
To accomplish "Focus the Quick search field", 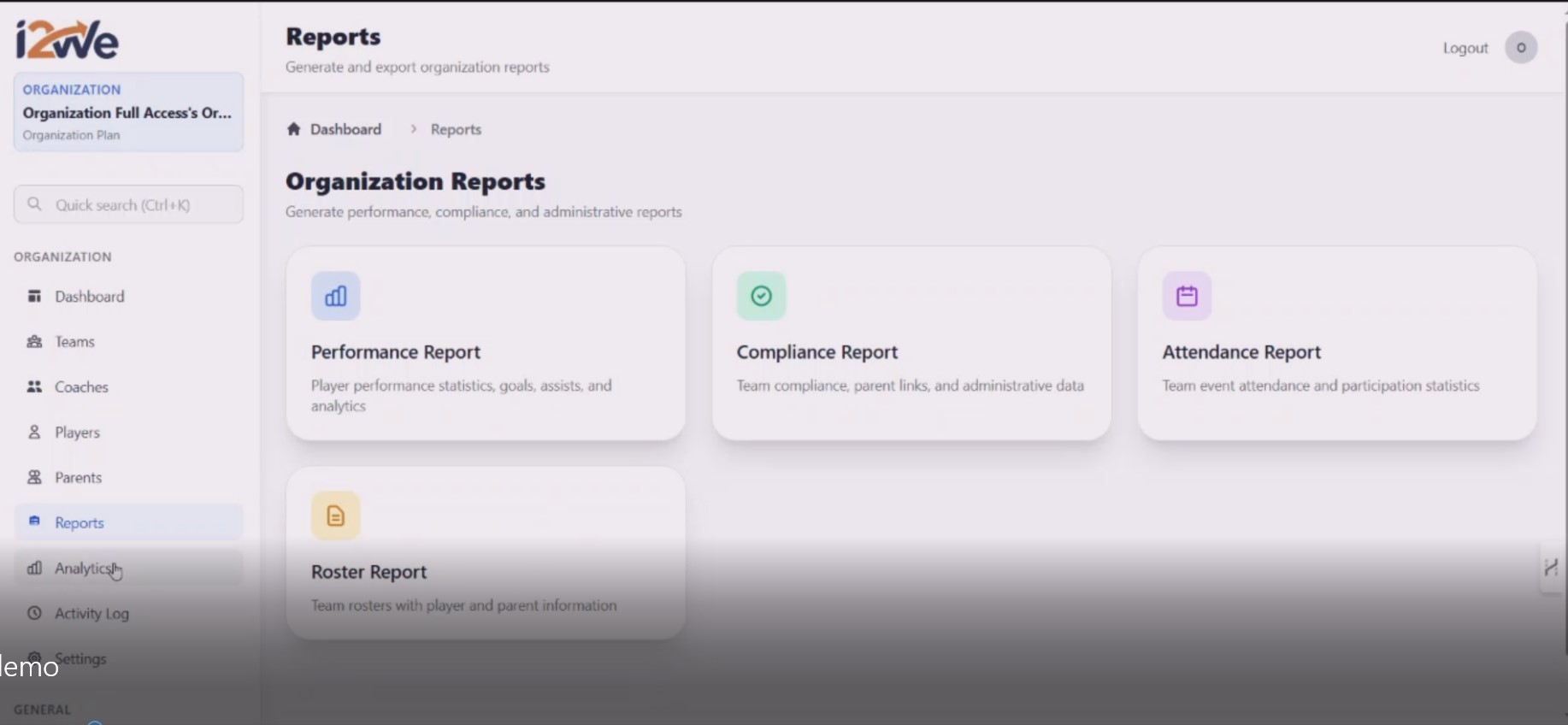I will (128, 204).
